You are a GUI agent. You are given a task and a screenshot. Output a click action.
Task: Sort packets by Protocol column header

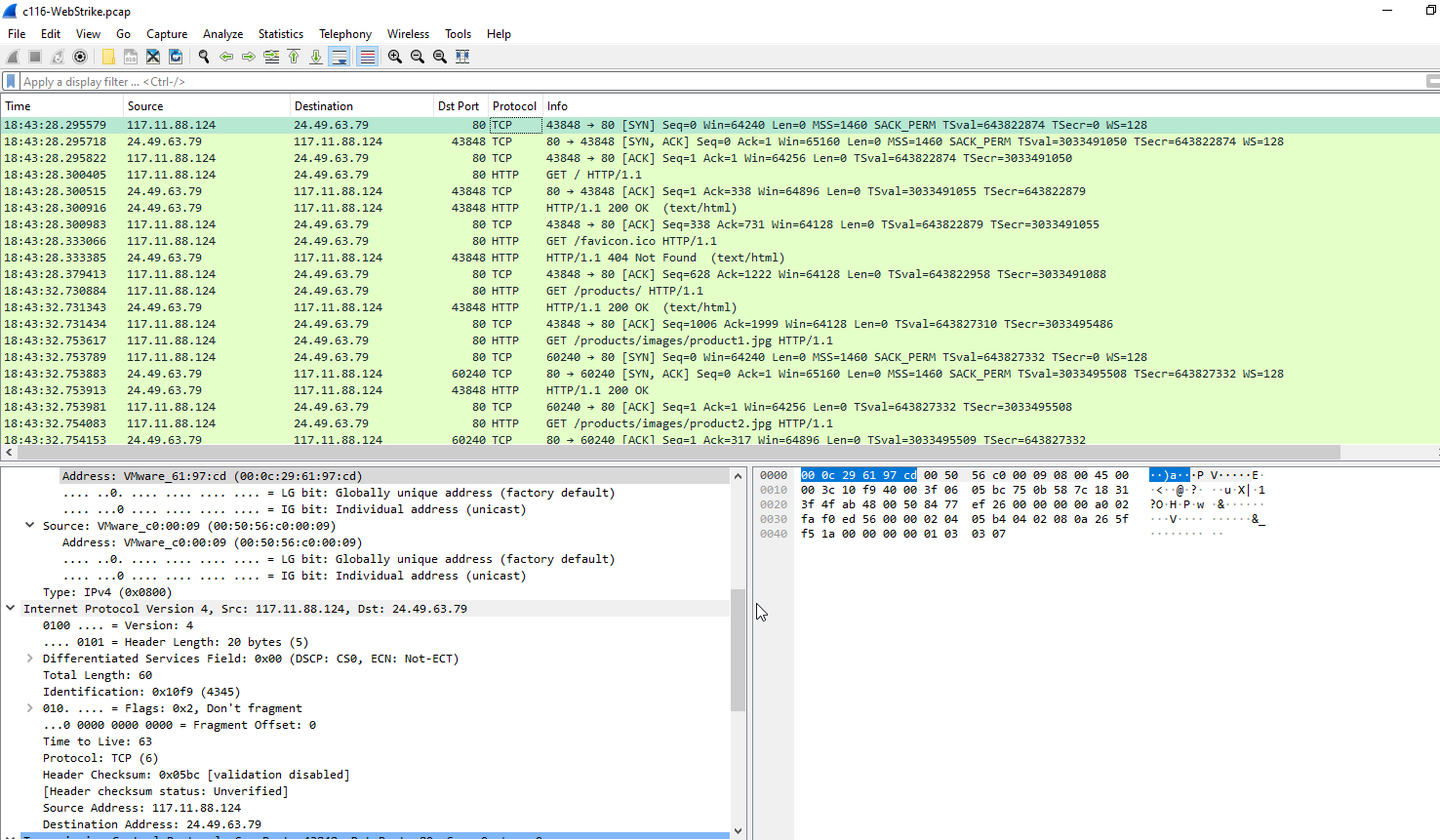514,106
